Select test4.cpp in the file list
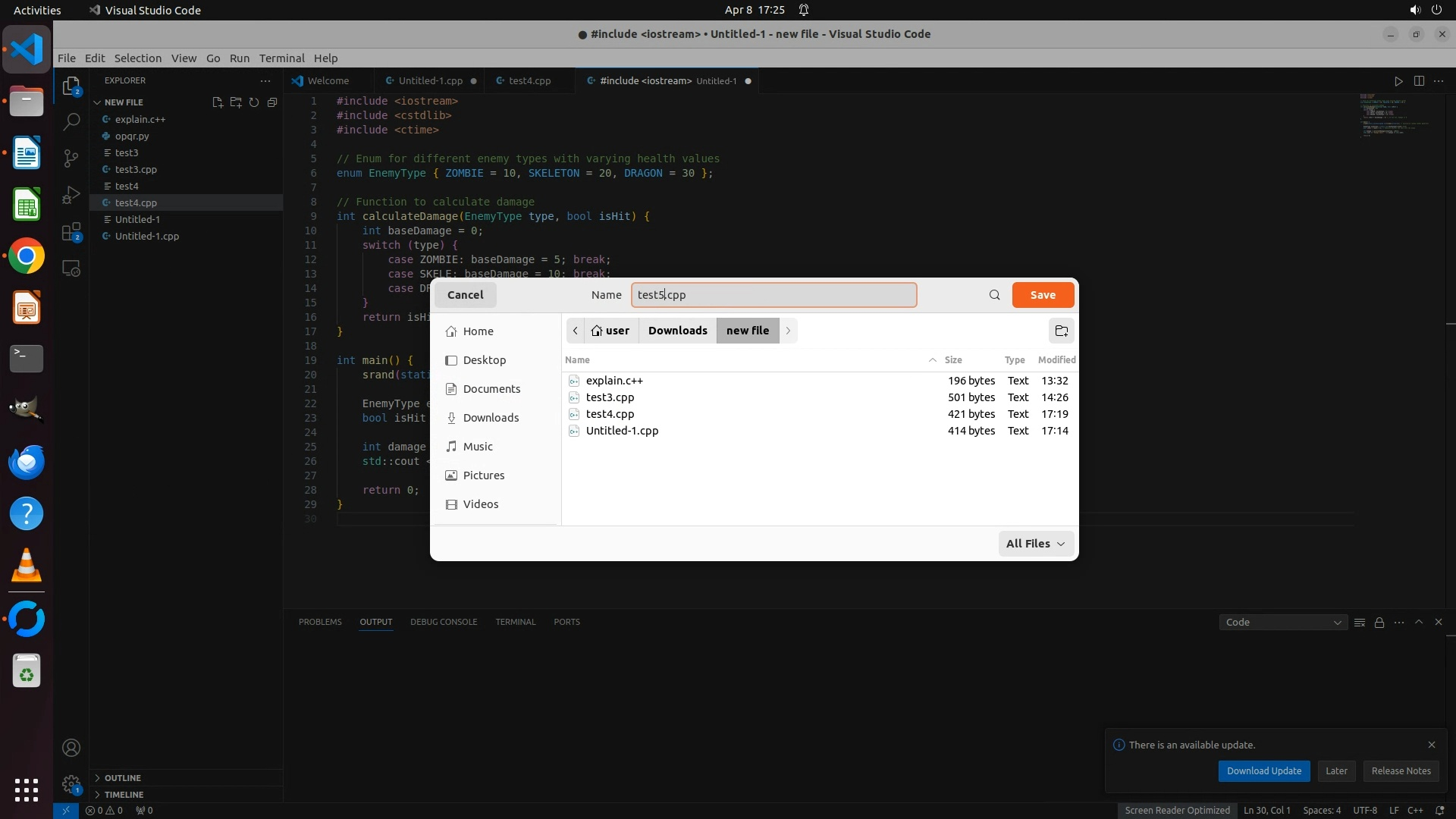This screenshot has width=1456, height=819. click(x=610, y=414)
